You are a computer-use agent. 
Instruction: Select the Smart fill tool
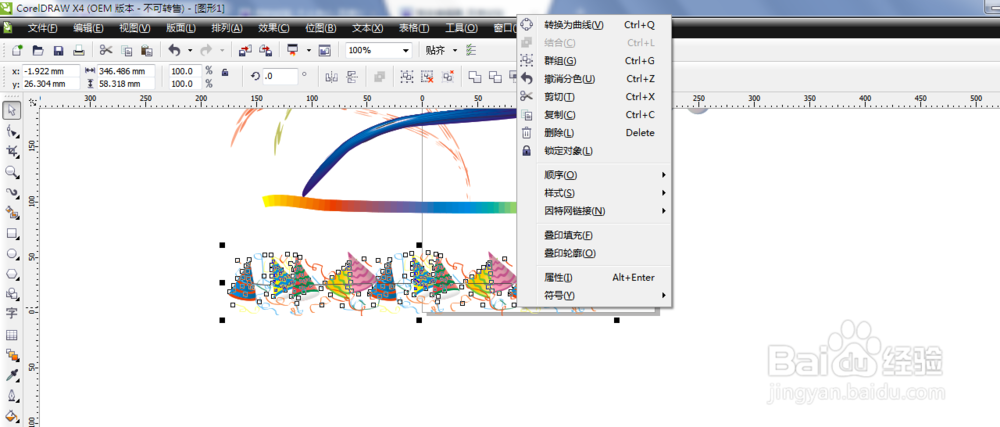point(11,213)
